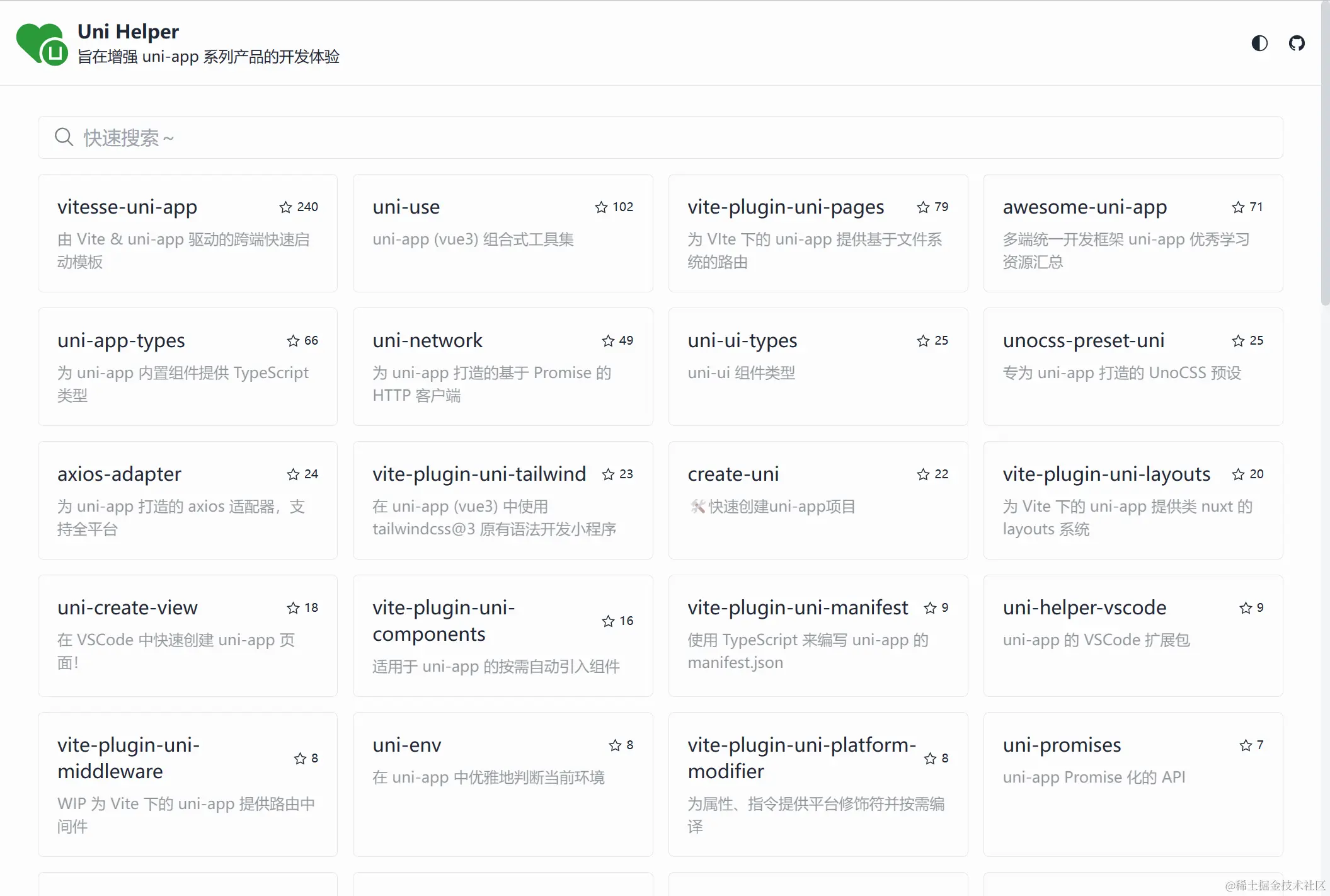
Task: Open the unocss-preset-uni project link
Action: click(1084, 341)
